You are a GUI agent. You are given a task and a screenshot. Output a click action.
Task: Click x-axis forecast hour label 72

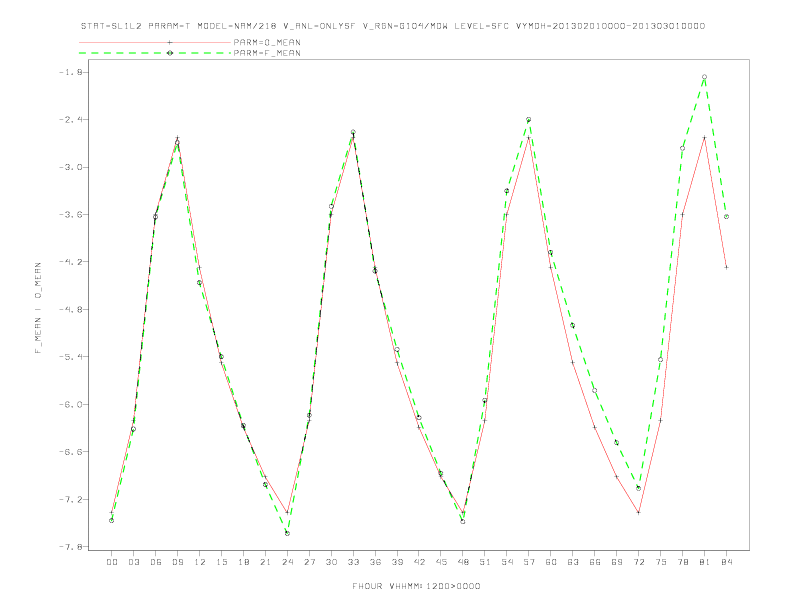[638, 562]
